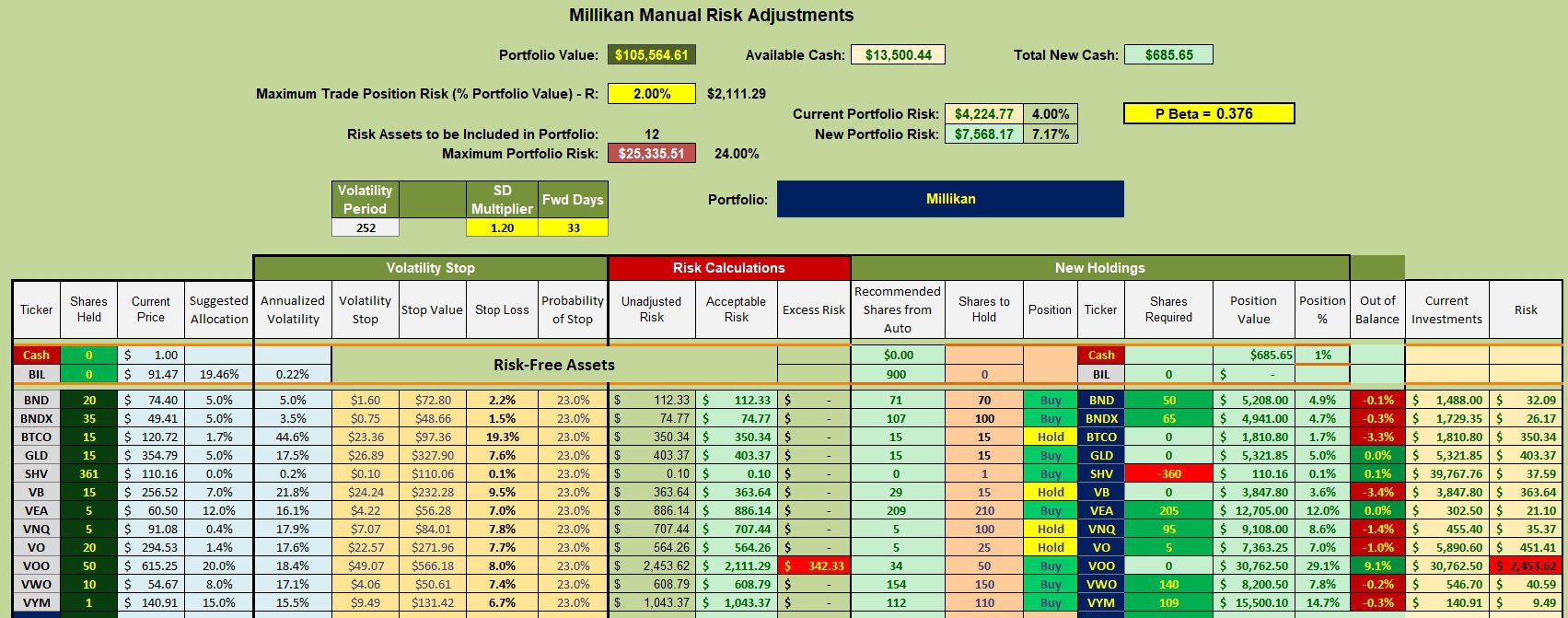1568x618 pixels.
Task: Click GLD volatility stop $26.89
Action: tap(366, 455)
